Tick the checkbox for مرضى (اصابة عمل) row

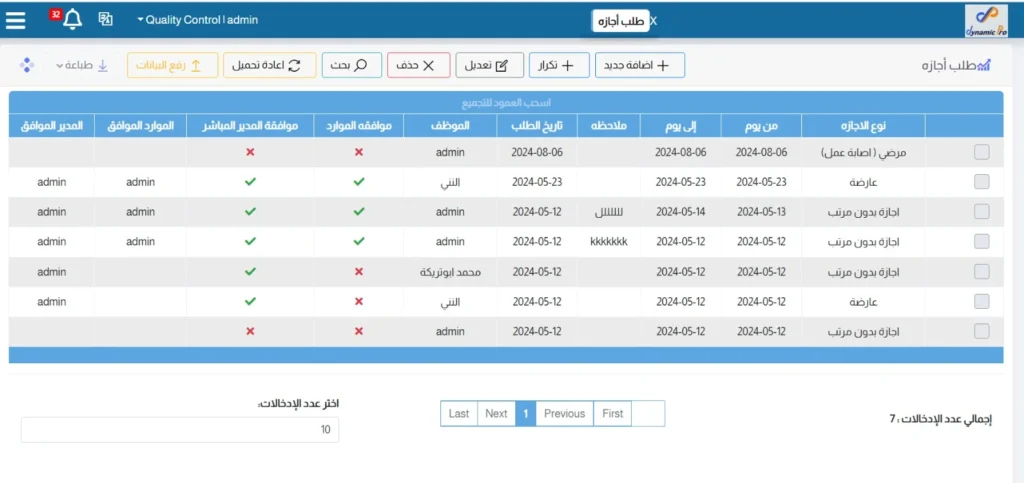tap(981, 152)
